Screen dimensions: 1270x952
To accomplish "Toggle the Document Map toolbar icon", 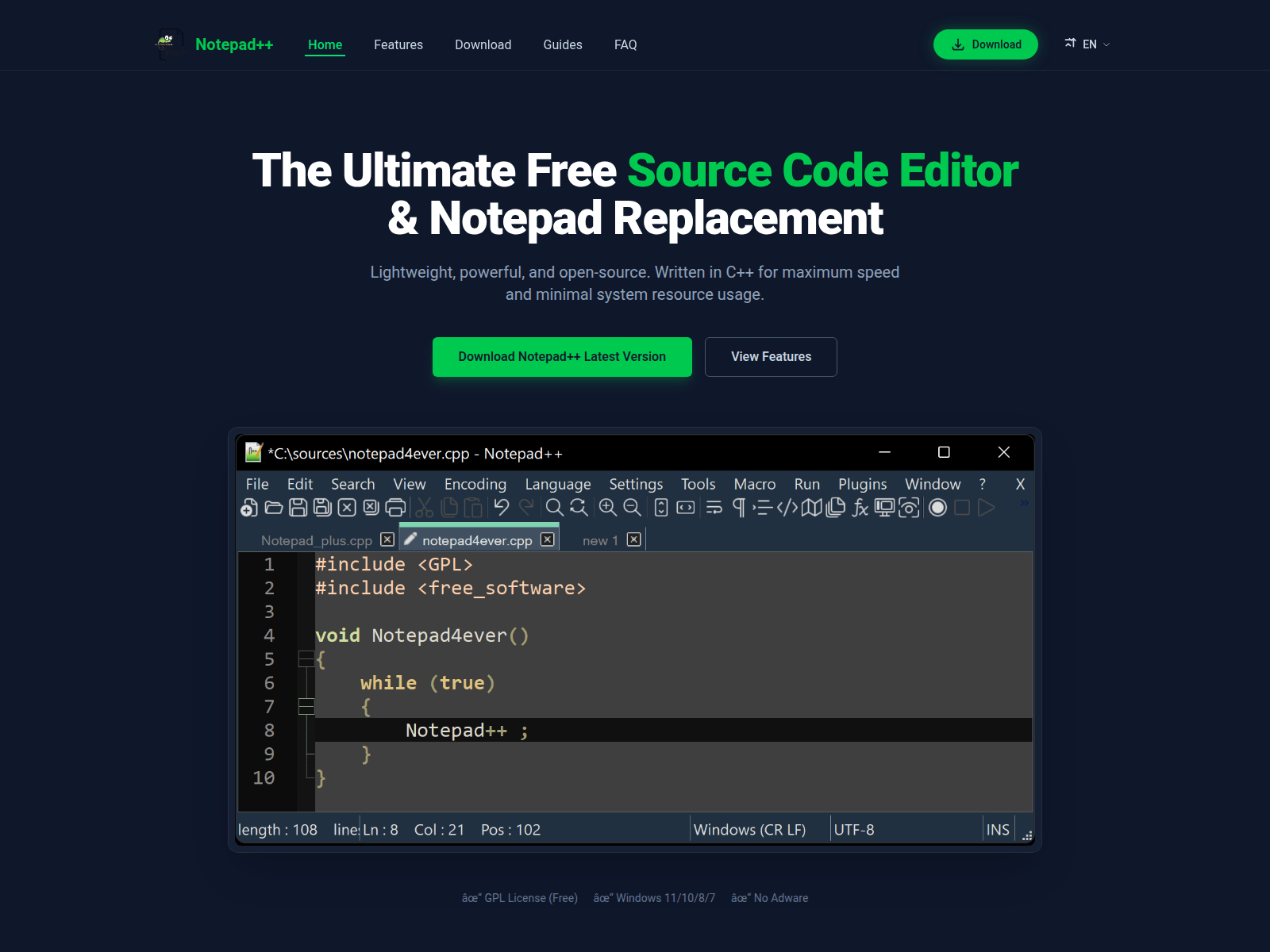I will click(811, 508).
